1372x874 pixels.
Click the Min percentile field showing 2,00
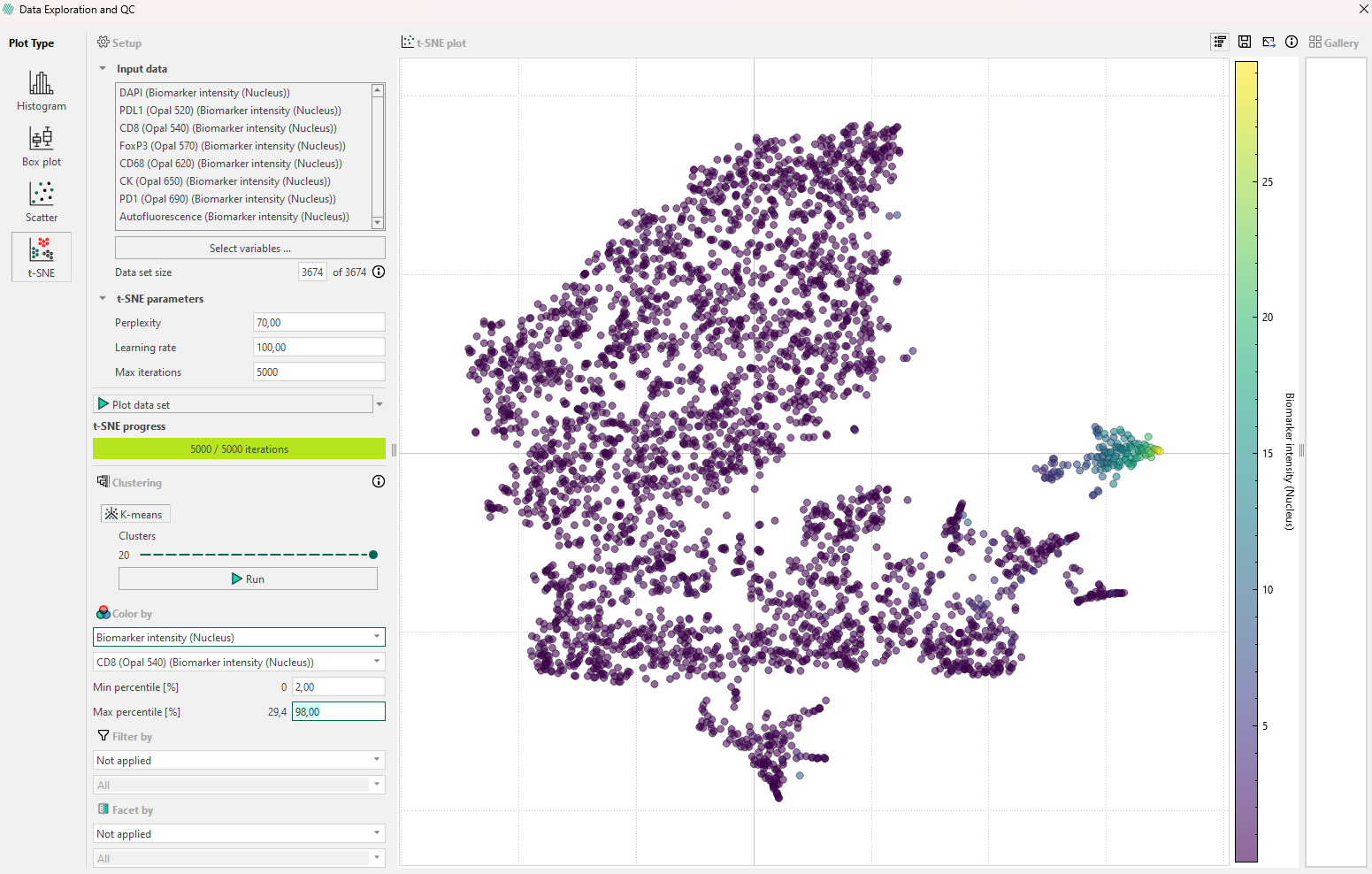(x=339, y=686)
